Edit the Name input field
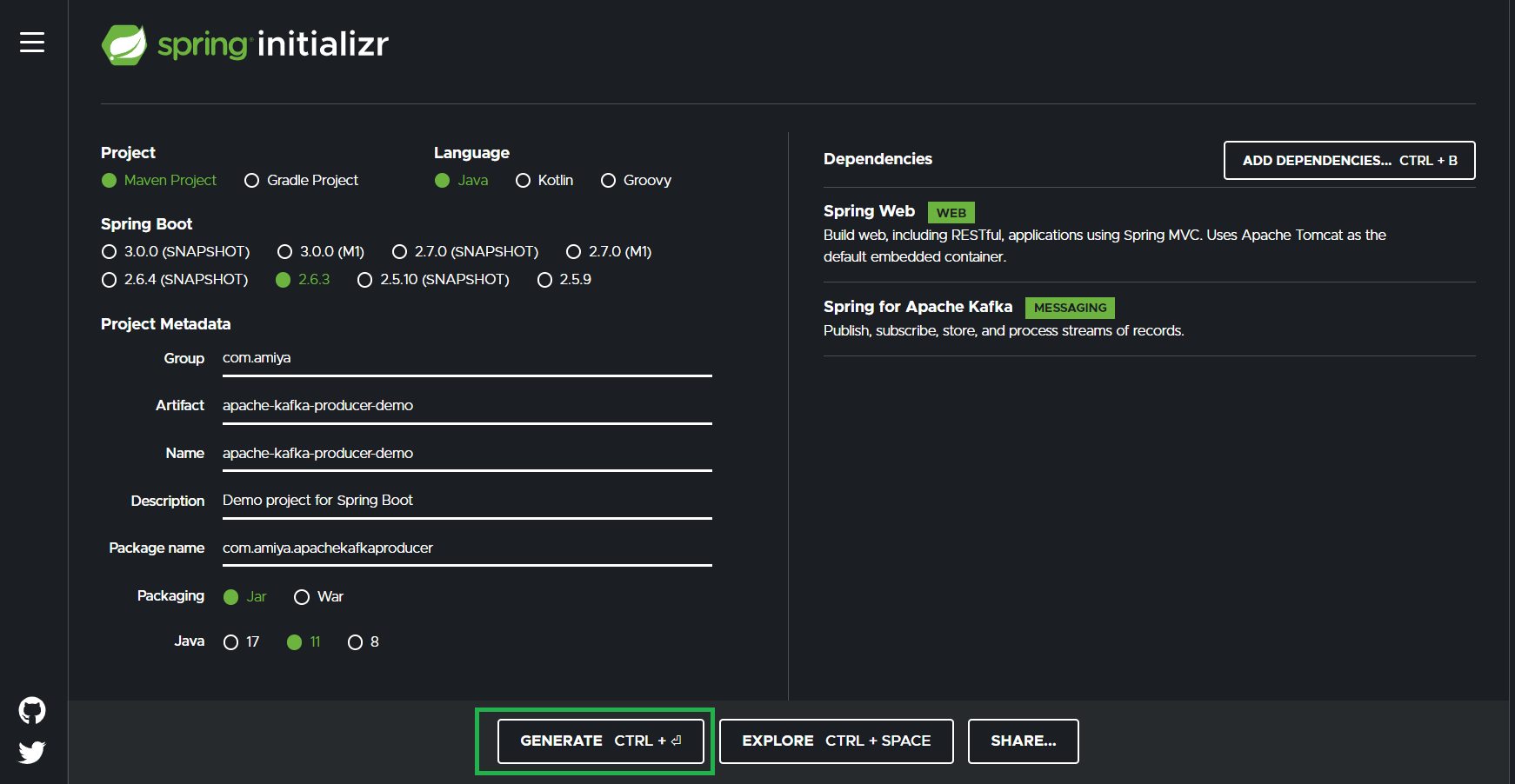Viewport: 1515px width, 784px height. coord(467,454)
